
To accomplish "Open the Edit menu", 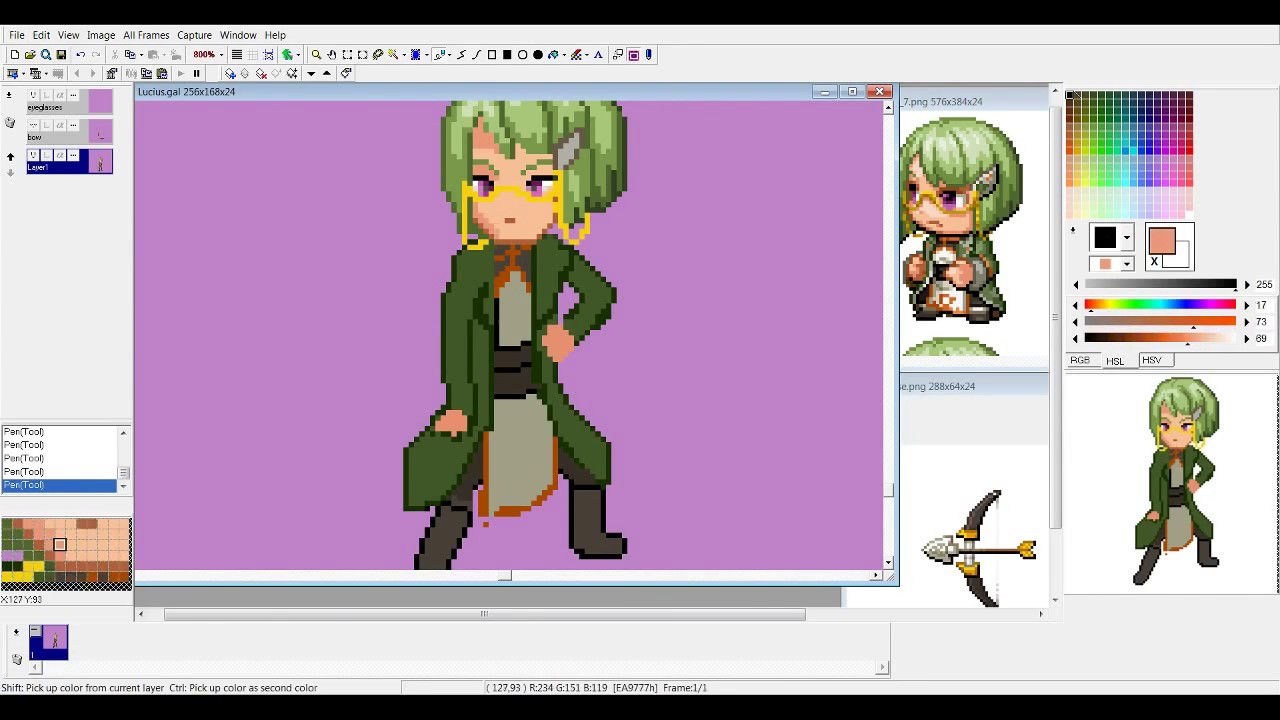I will tap(41, 35).
